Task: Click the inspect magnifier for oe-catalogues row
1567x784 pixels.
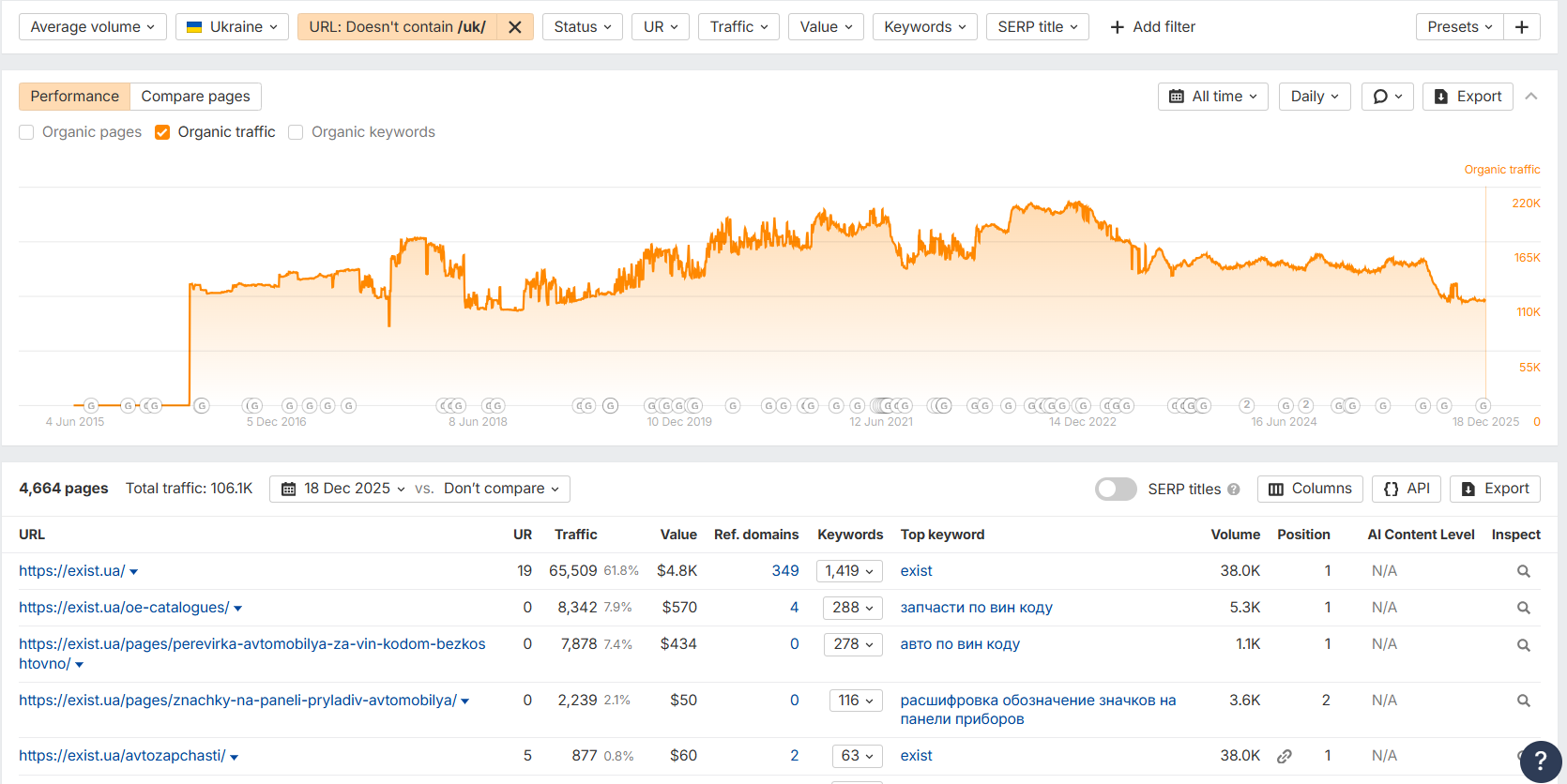Action: pos(1523,608)
